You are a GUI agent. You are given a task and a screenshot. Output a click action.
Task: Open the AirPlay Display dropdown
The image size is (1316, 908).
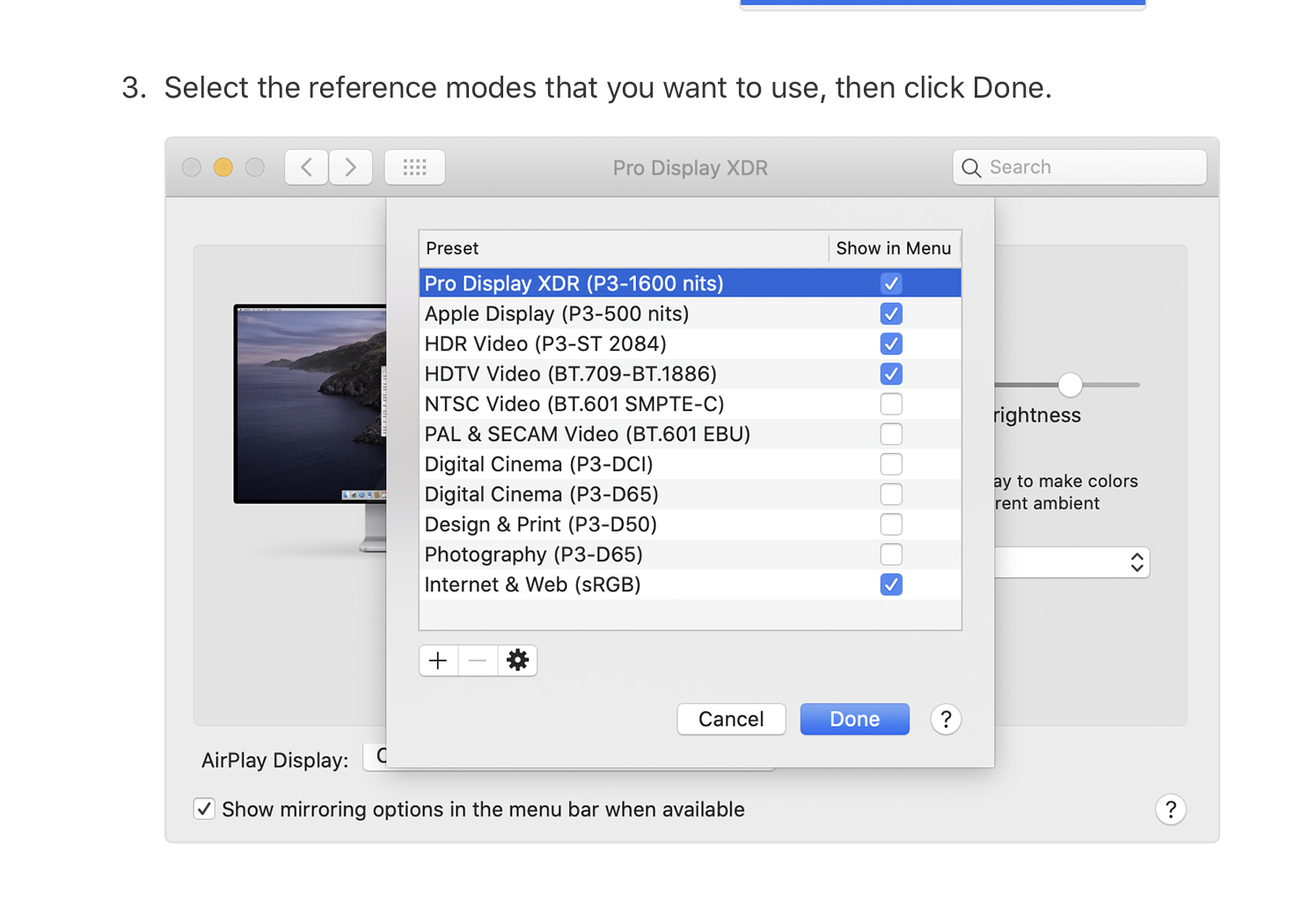376,756
